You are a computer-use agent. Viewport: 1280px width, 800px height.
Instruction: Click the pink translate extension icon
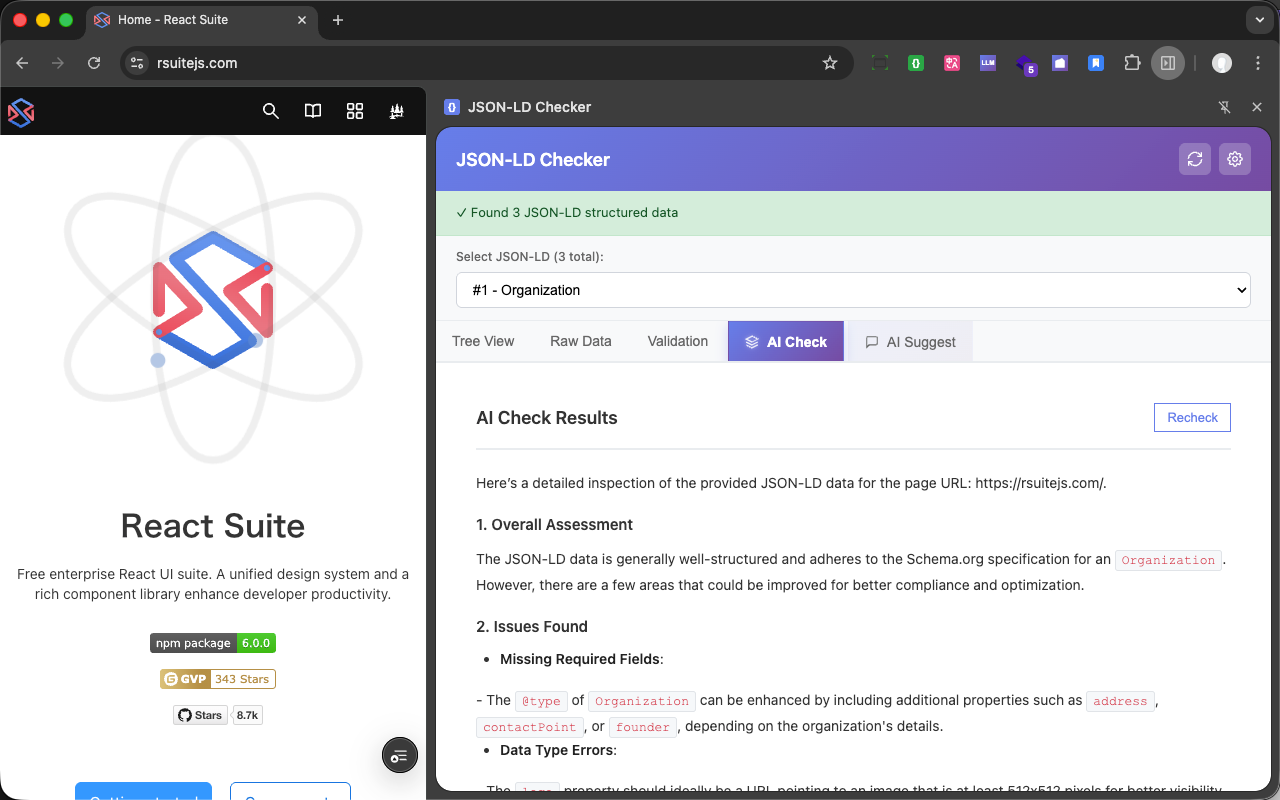pos(952,63)
